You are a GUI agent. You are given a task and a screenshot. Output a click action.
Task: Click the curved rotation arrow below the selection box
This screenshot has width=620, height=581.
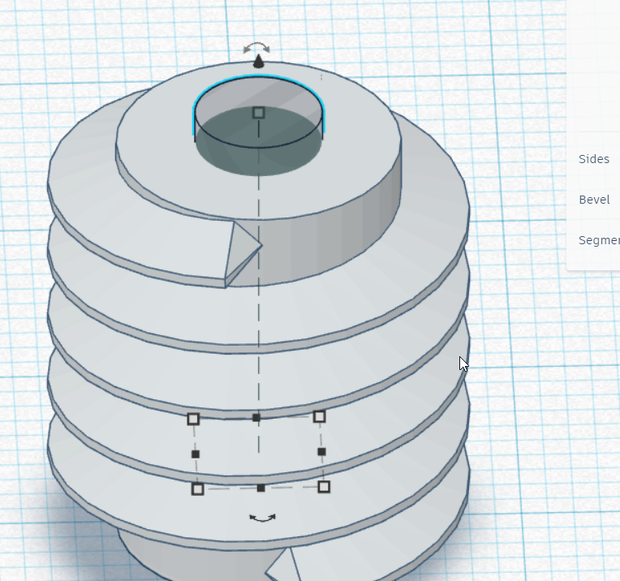[263, 518]
